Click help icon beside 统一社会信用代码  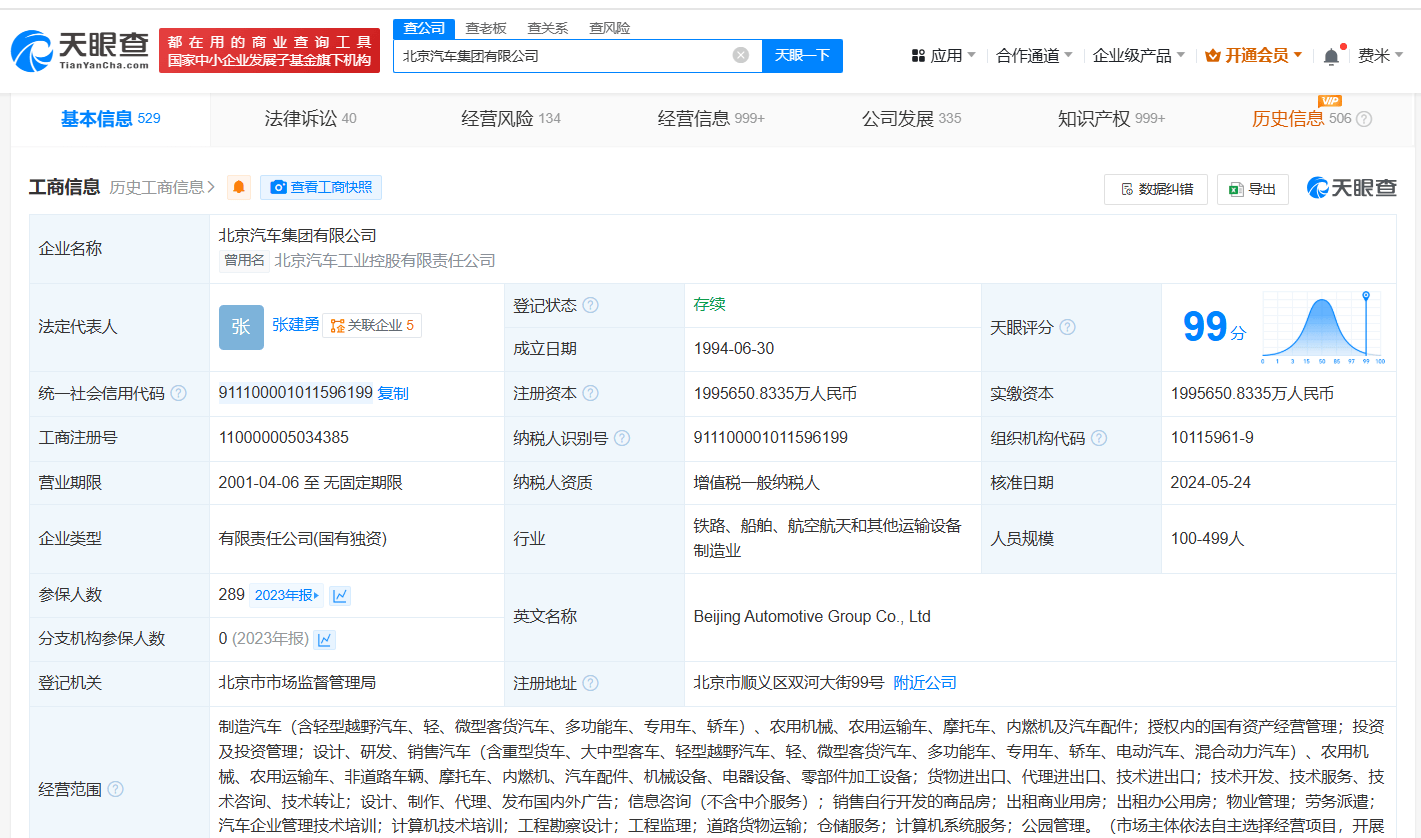pyautogui.click(x=178, y=393)
